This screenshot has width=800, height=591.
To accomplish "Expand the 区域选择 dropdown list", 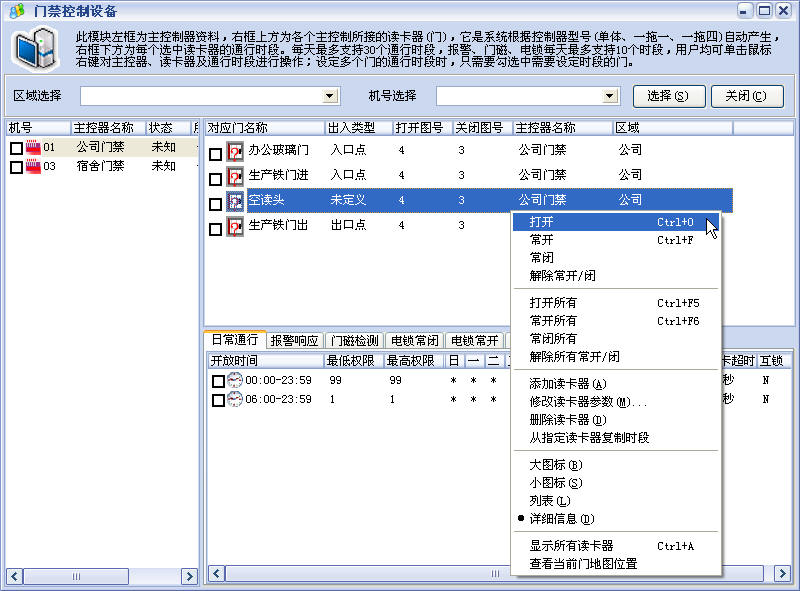I will 330,96.
